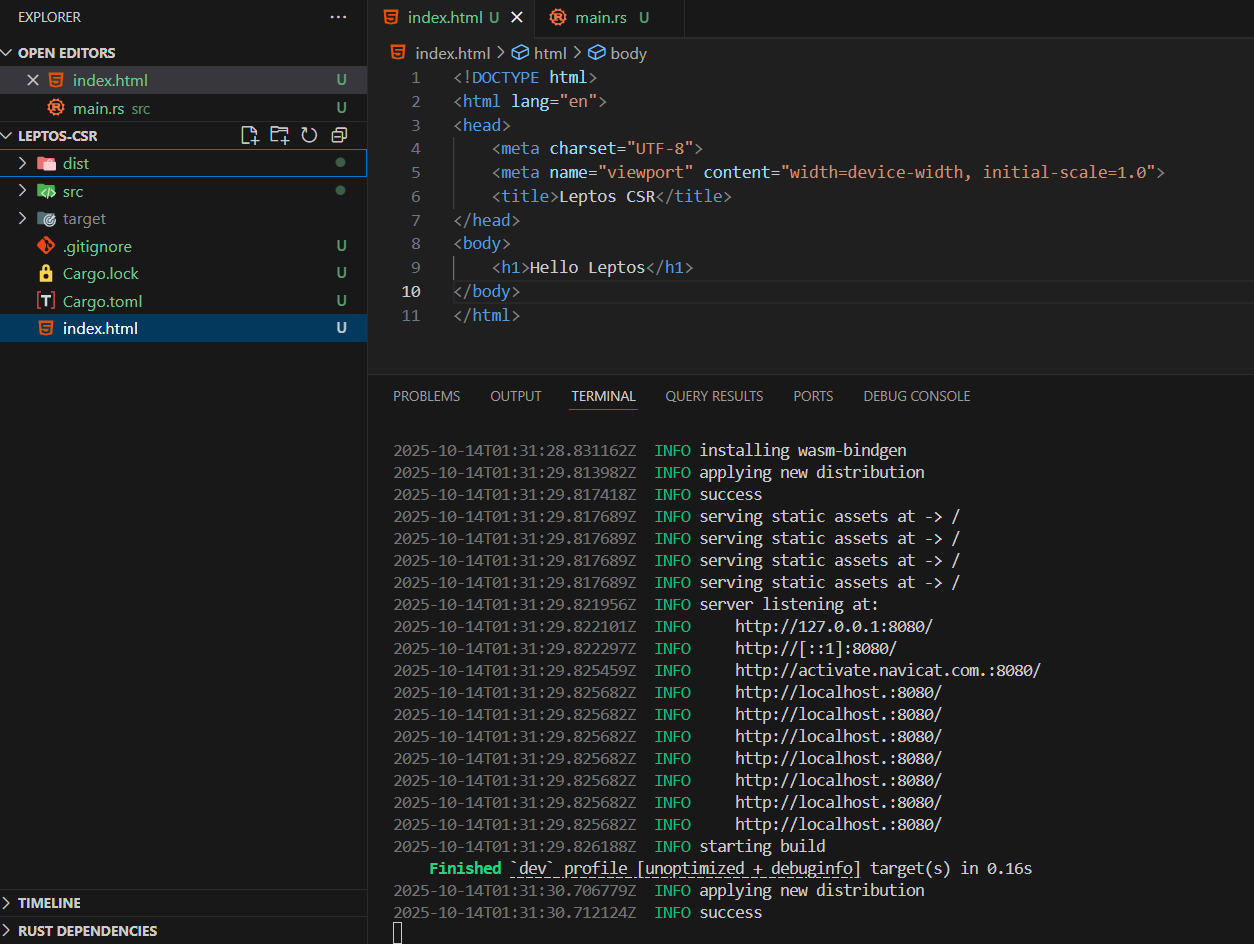Open Cargo.toml file in Explorer
Screen dimensions: 1254x944
click(183, 301)
